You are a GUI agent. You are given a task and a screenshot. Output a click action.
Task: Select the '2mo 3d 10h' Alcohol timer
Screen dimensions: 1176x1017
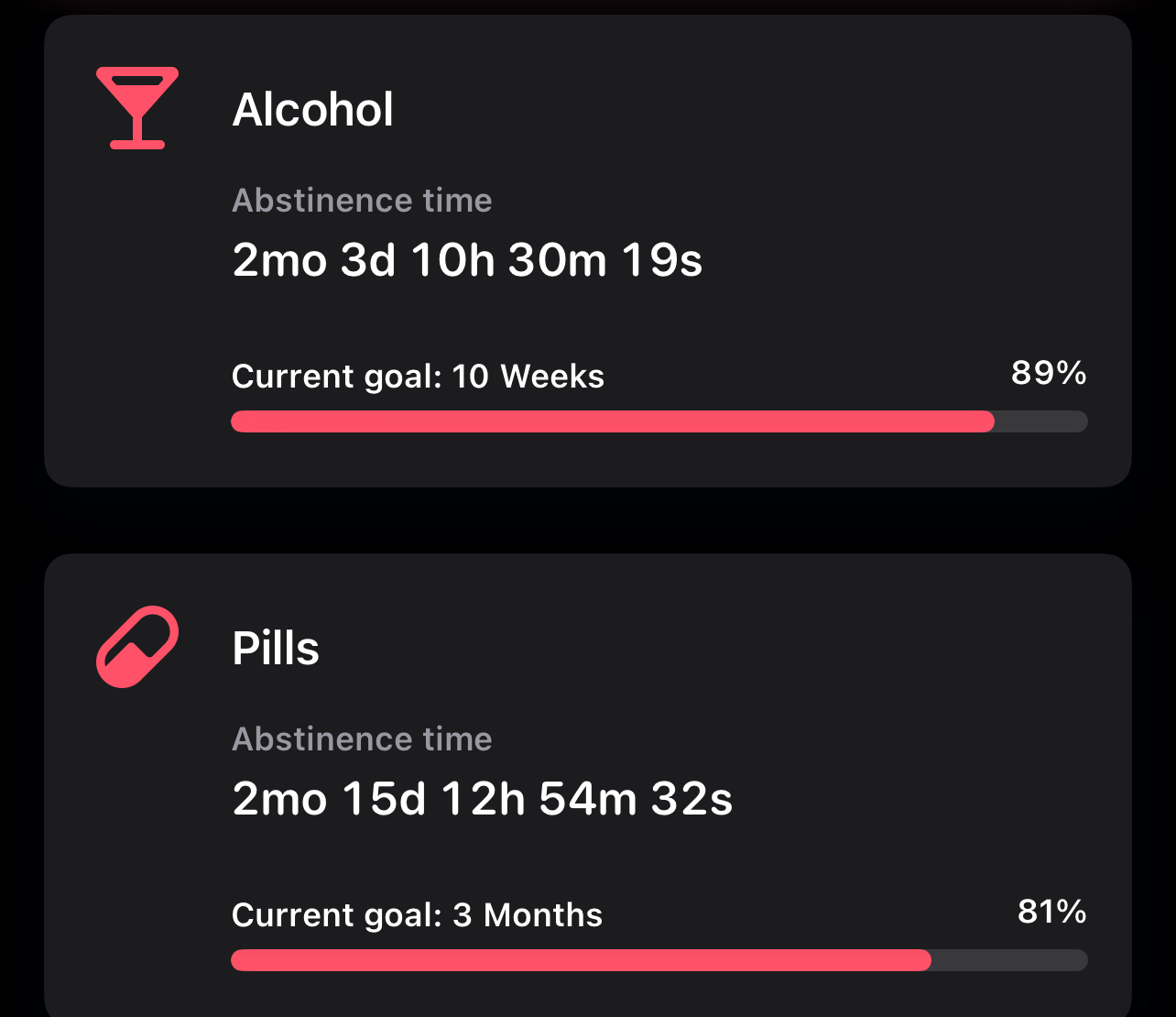[363, 261]
